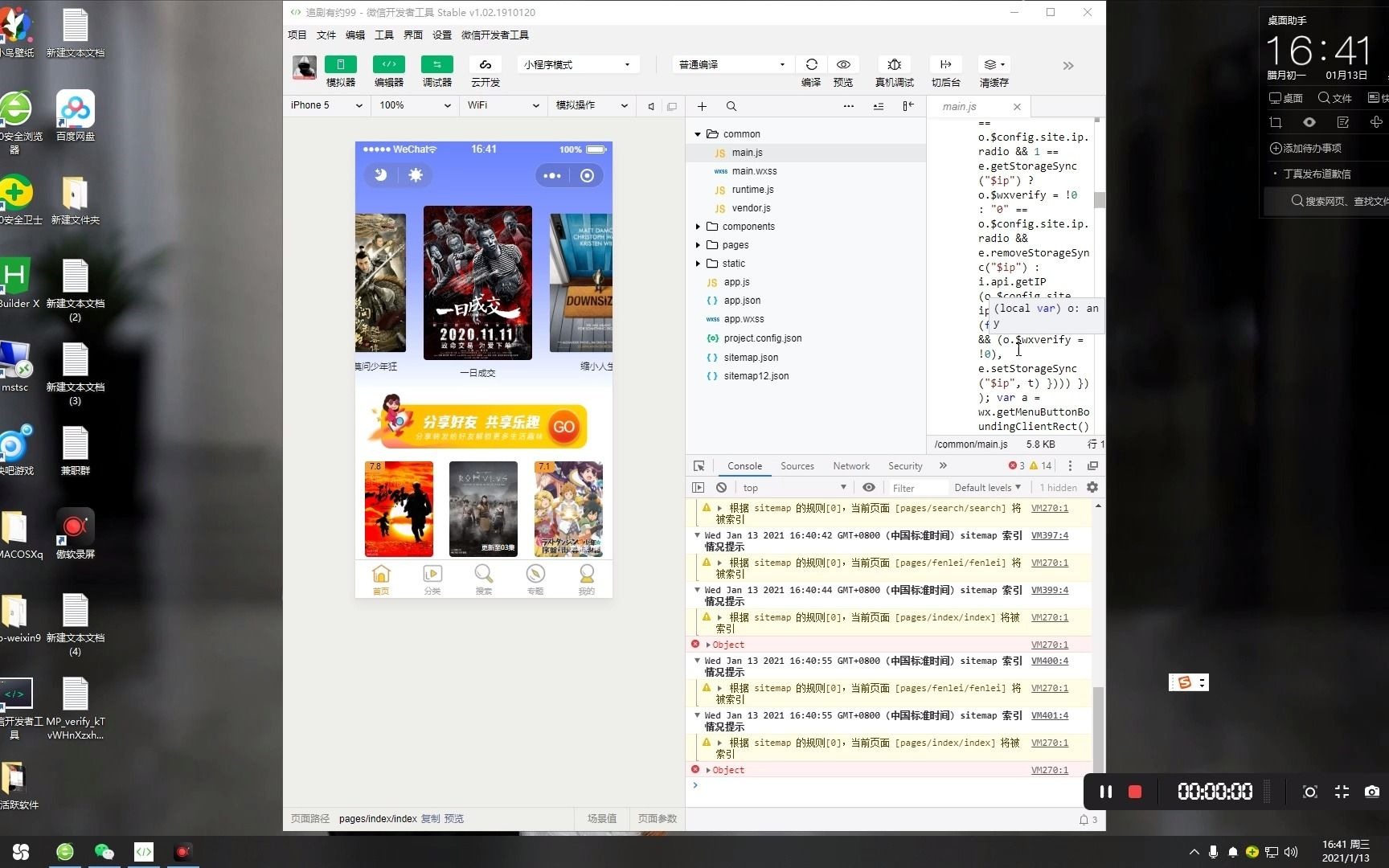The width and height of the screenshot is (1389, 868).
Task: Click the detach simulator window icon
Action: pyautogui.click(x=672, y=106)
